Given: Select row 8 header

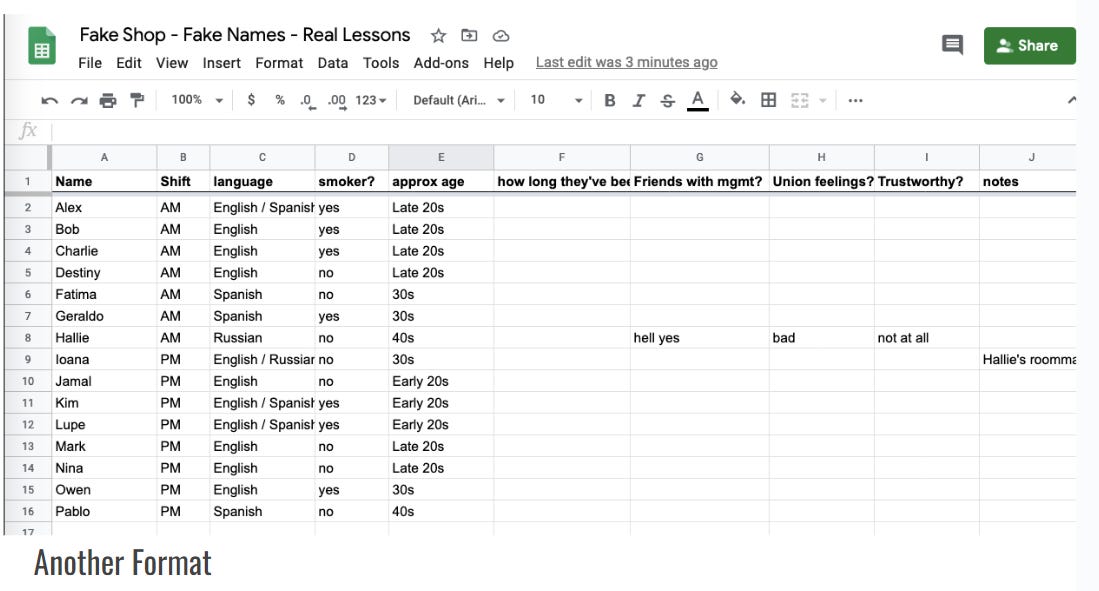Looking at the screenshot, I should pos(27,338).
